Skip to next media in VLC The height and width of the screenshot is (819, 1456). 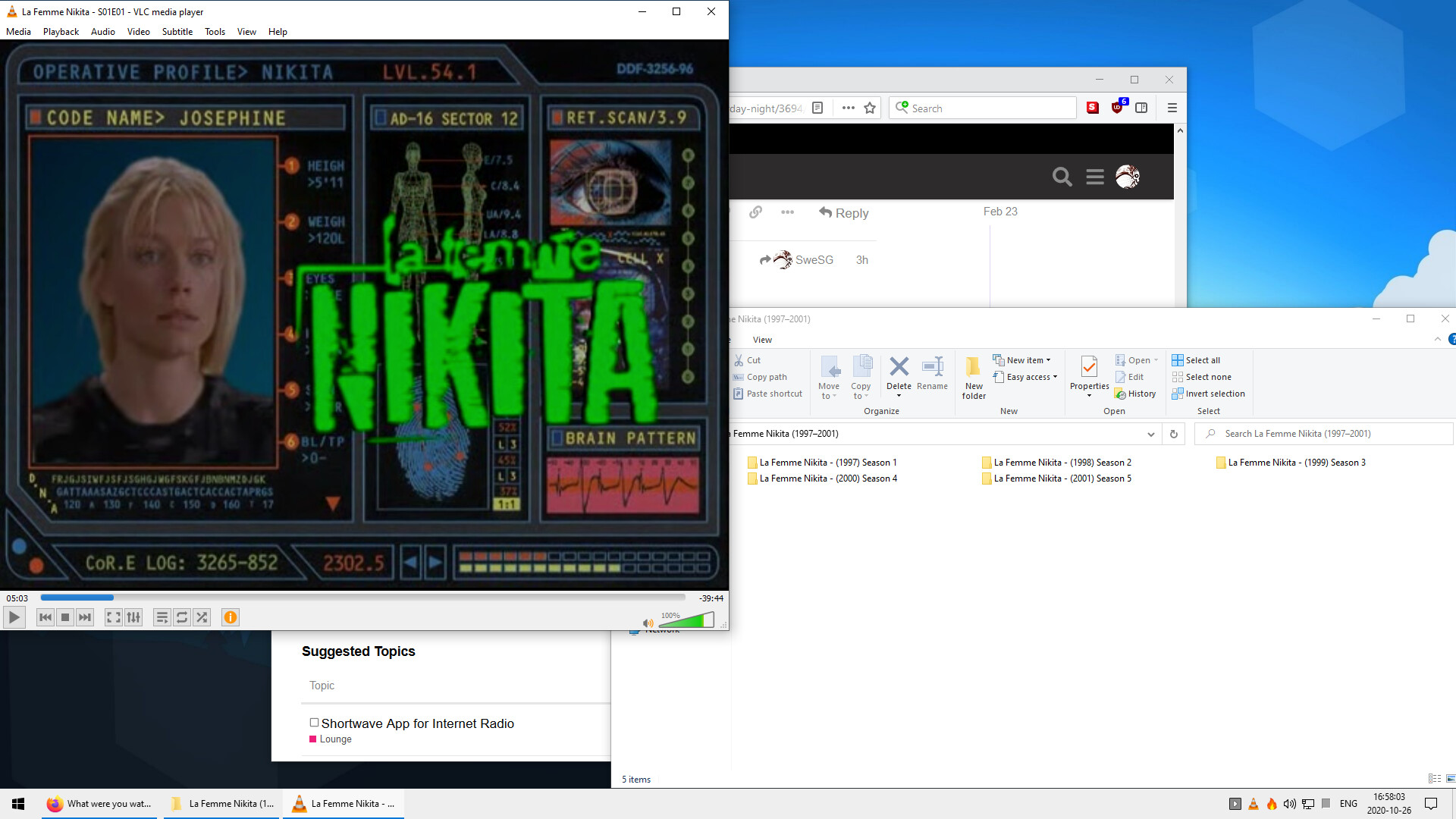(85, 617)
